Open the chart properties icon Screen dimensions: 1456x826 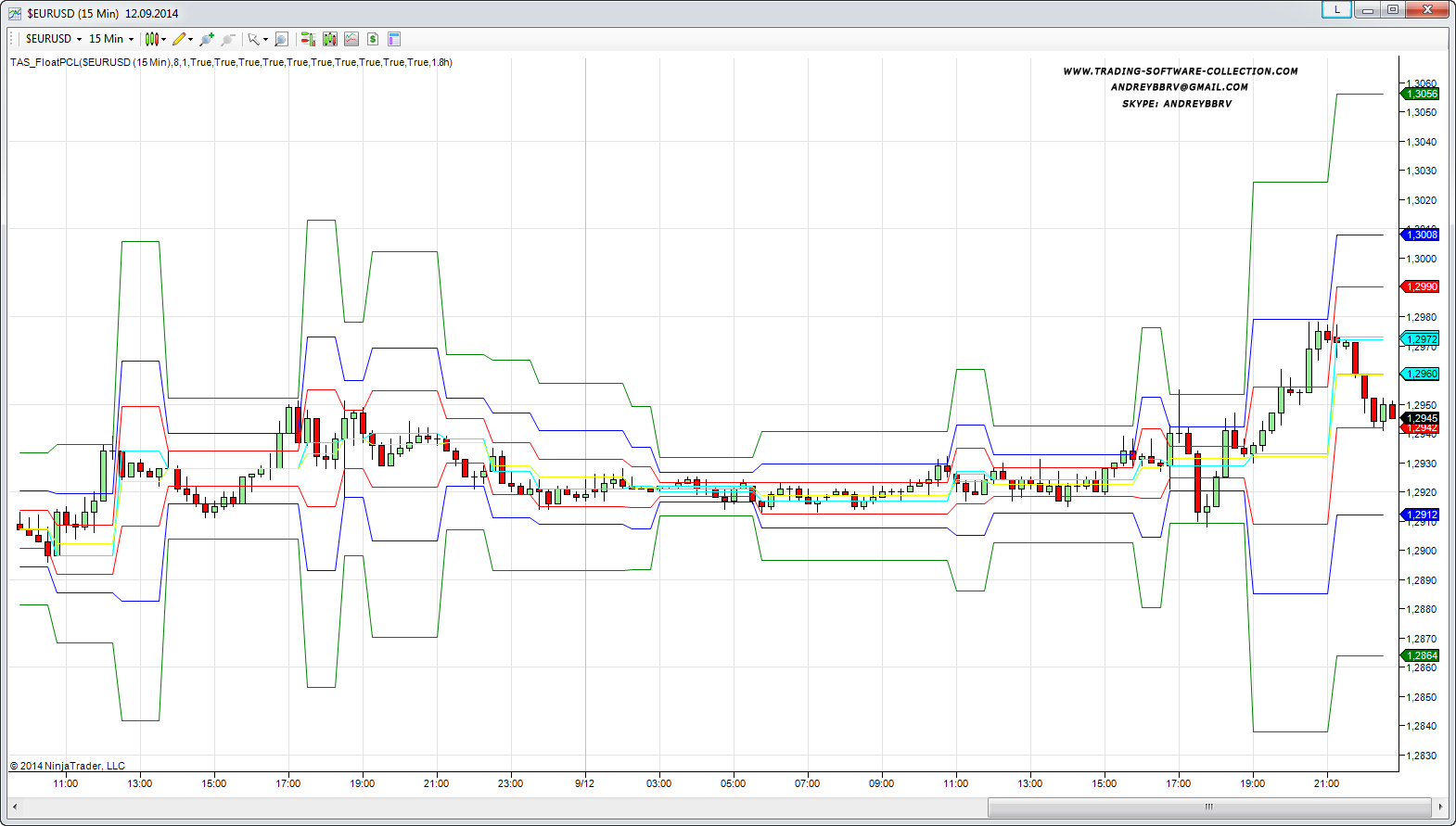click(394, 39)
